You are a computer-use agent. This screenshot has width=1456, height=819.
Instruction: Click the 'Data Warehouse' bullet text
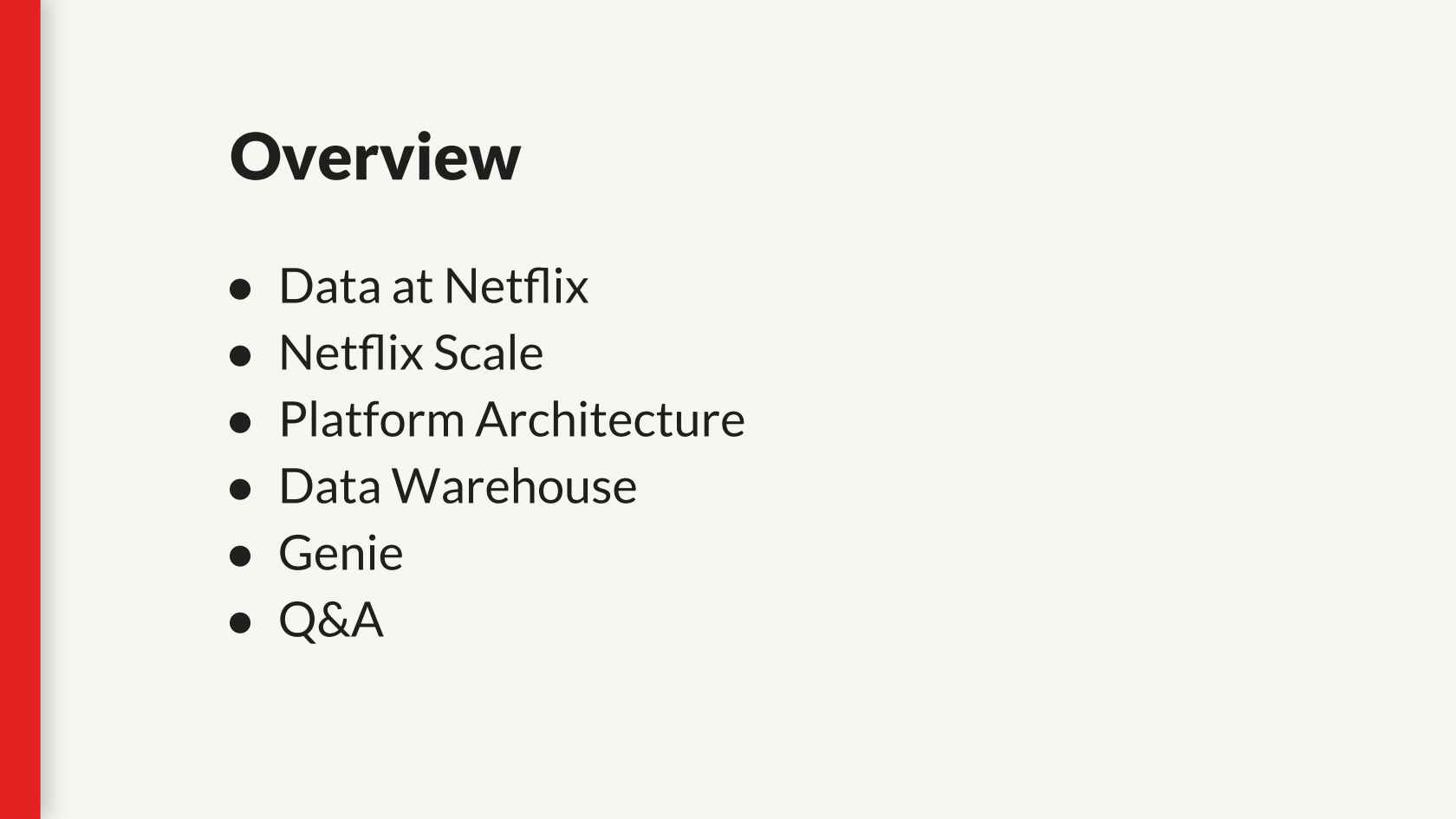point(458,486)
